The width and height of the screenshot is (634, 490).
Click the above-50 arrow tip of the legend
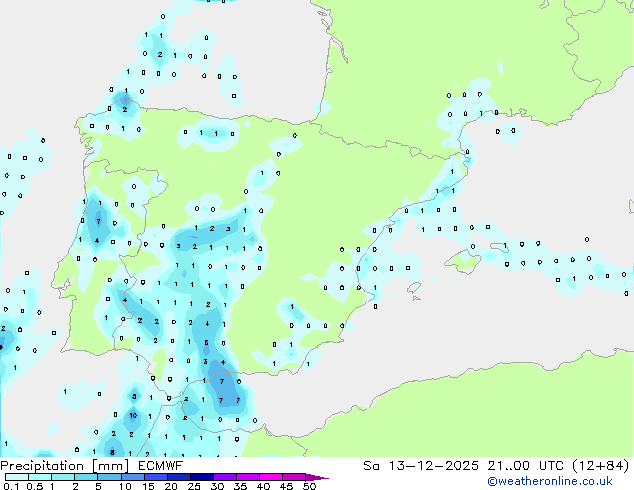tap(317, 477)
